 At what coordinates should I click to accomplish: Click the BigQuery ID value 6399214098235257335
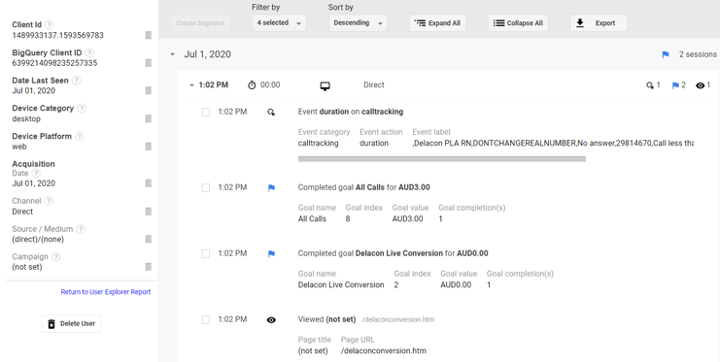tap(55, 63)
